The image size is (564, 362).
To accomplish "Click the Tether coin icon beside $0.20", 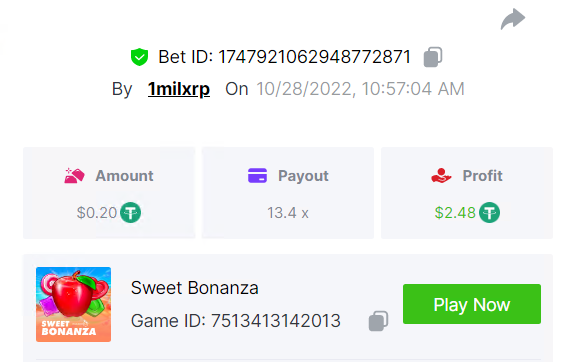I will [130, 213].
